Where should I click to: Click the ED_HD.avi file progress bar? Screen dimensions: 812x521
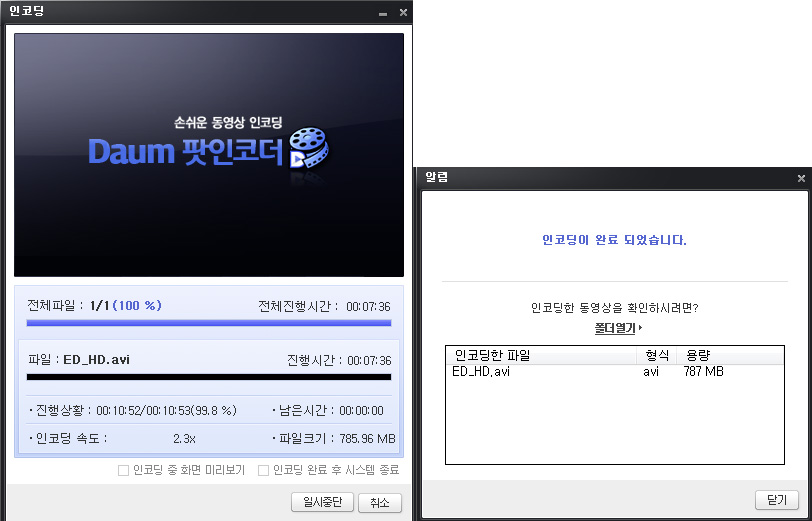pos(209,377)
